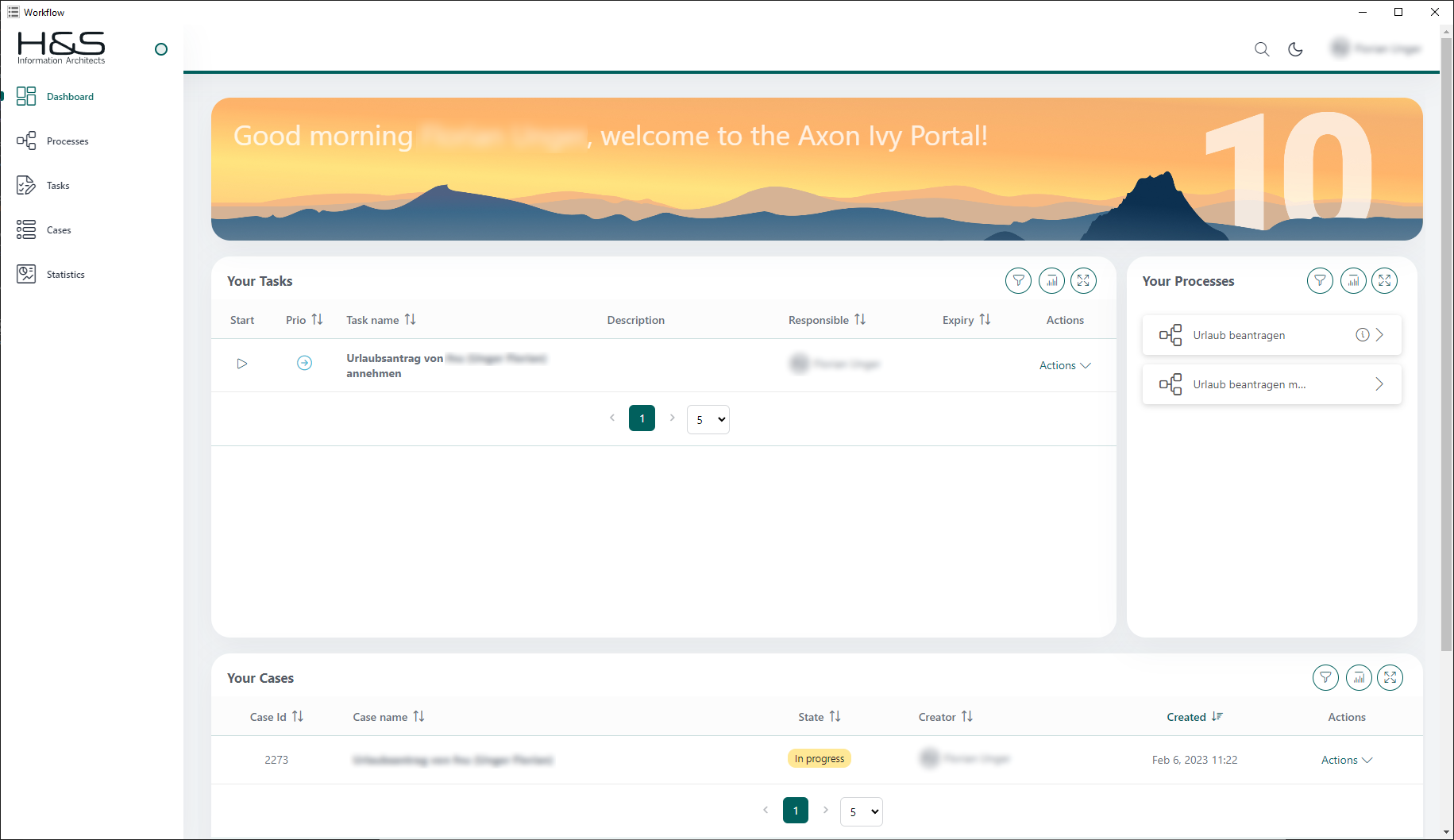Click the vertical page scrollbar
Screen dimensions: 1454x840
pyautogui.click(x=1446, y=341)
